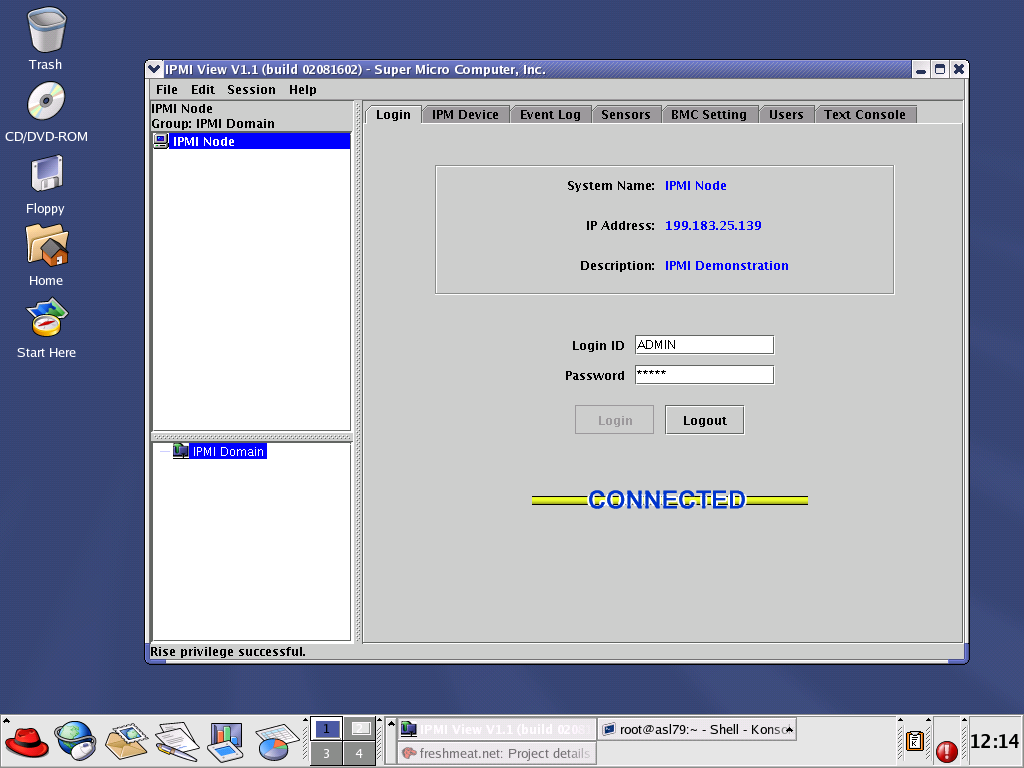The height and width of the screenshot is (768, 1024).
Task: Launch the presentation chart panel icon
Action: [226, 742]
